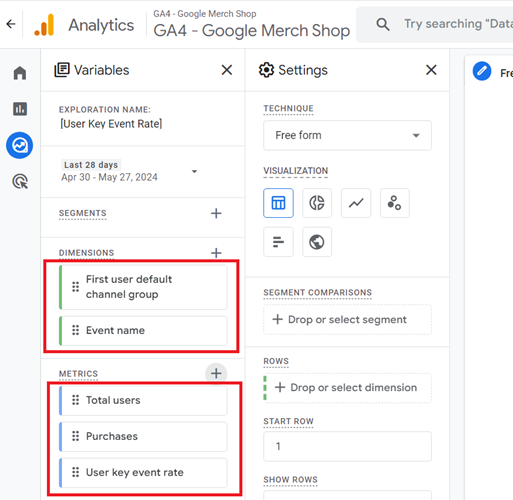Select the bar chart visualization

tap(278, 242)
